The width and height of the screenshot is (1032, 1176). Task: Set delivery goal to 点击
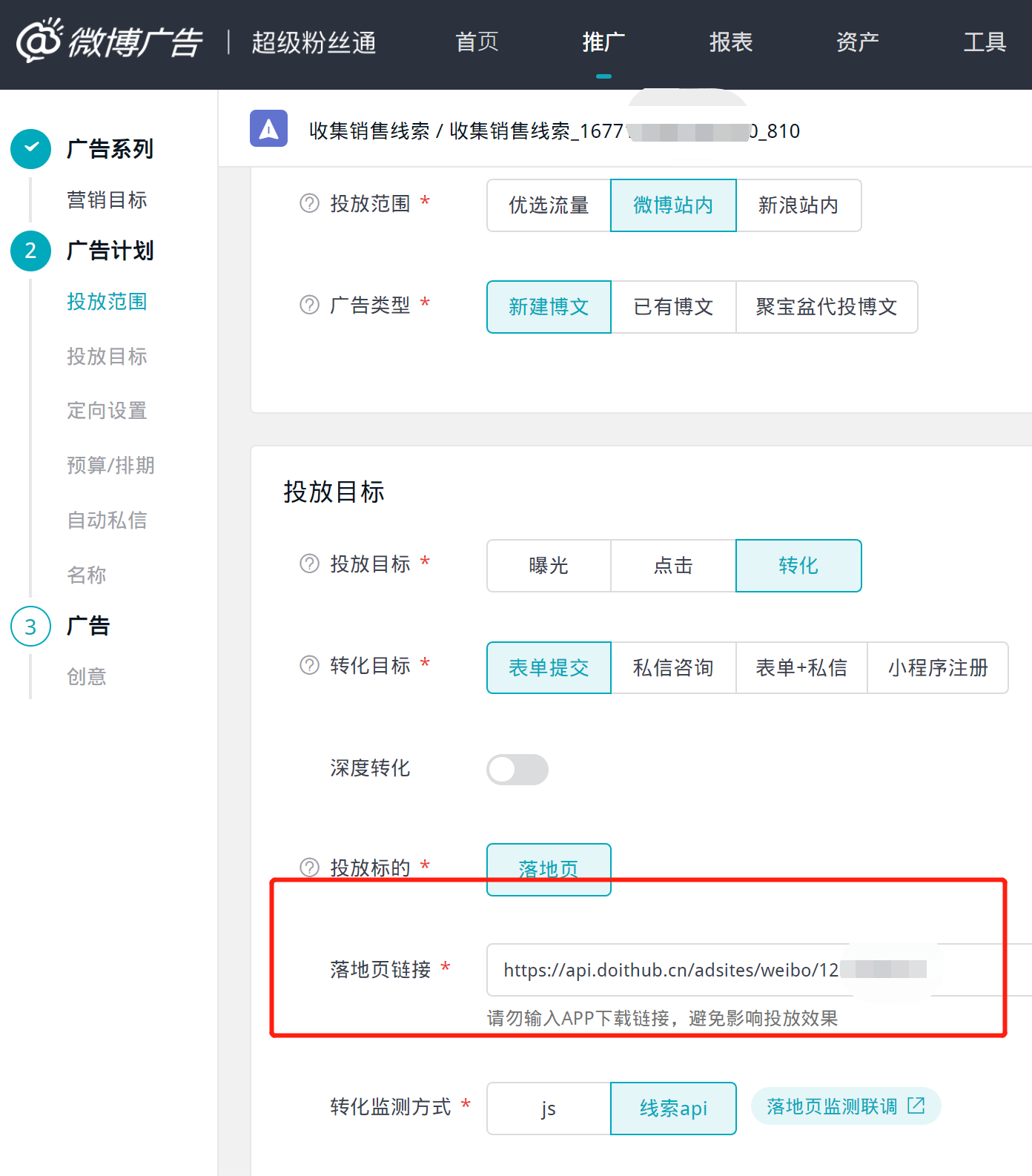click(x=673, y=566)
